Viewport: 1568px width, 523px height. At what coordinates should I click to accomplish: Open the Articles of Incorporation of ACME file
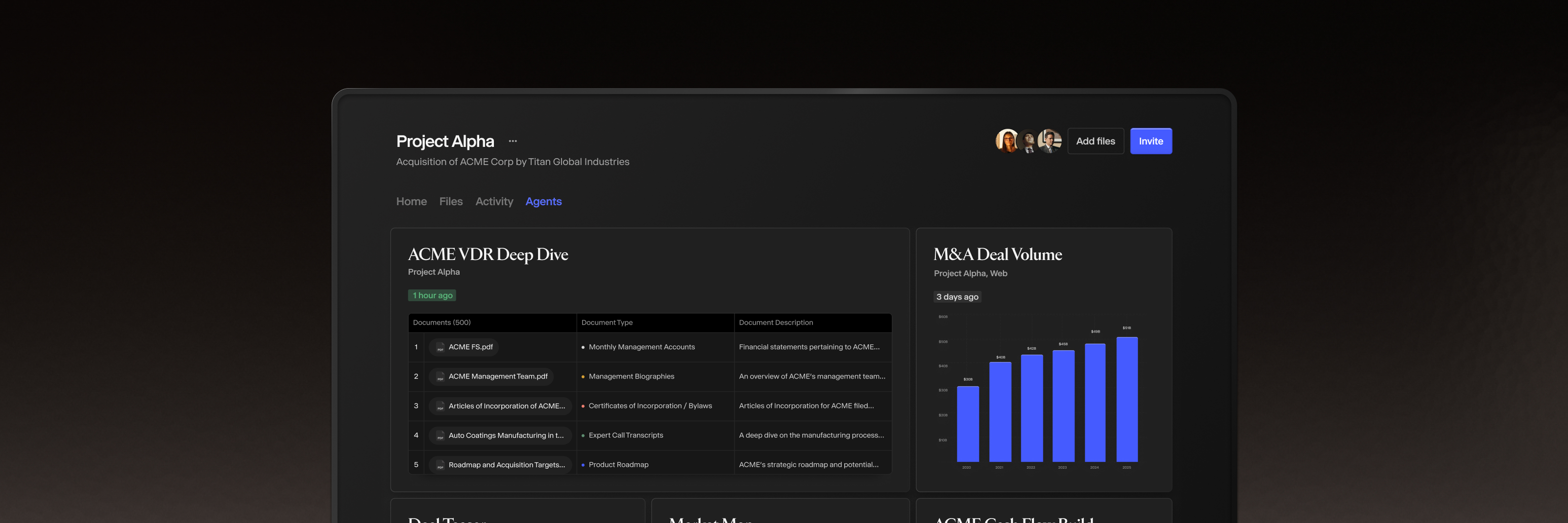(x=500, y=406)
